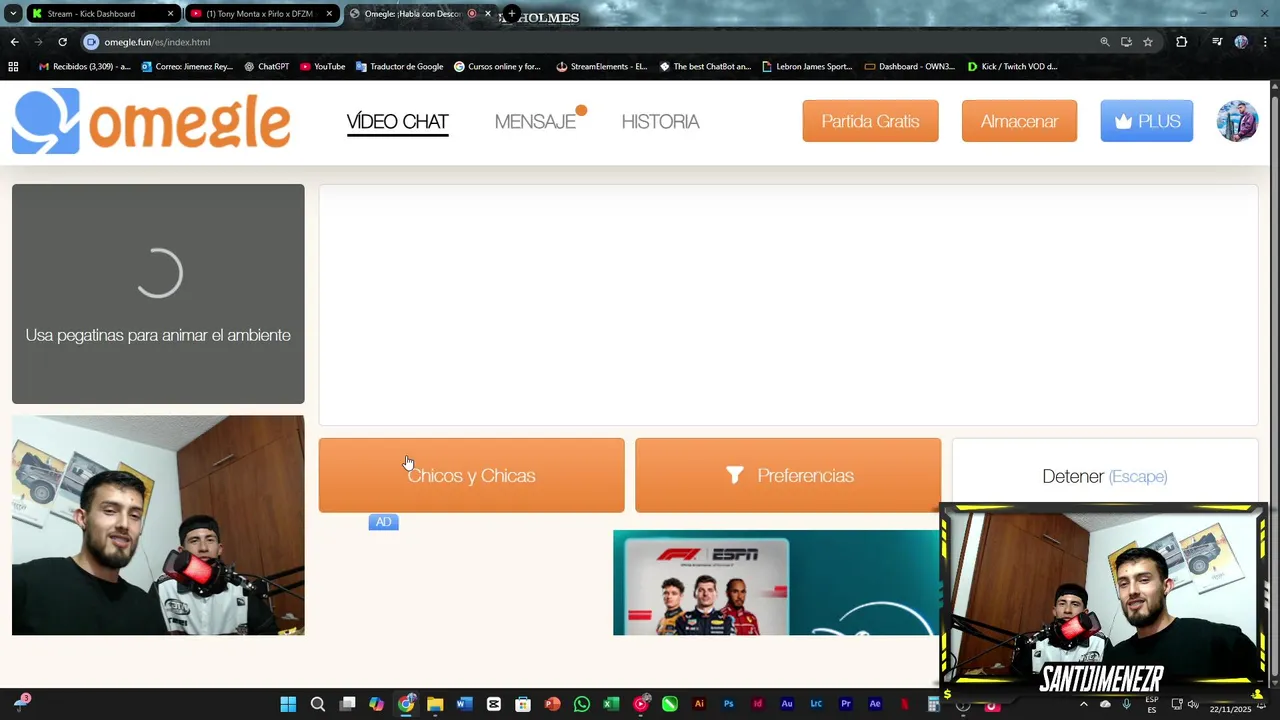Viewport: 1280px width, 720px height.
Task: Click the zoom magnifier icon in address bar
Action: point(1105,42)
